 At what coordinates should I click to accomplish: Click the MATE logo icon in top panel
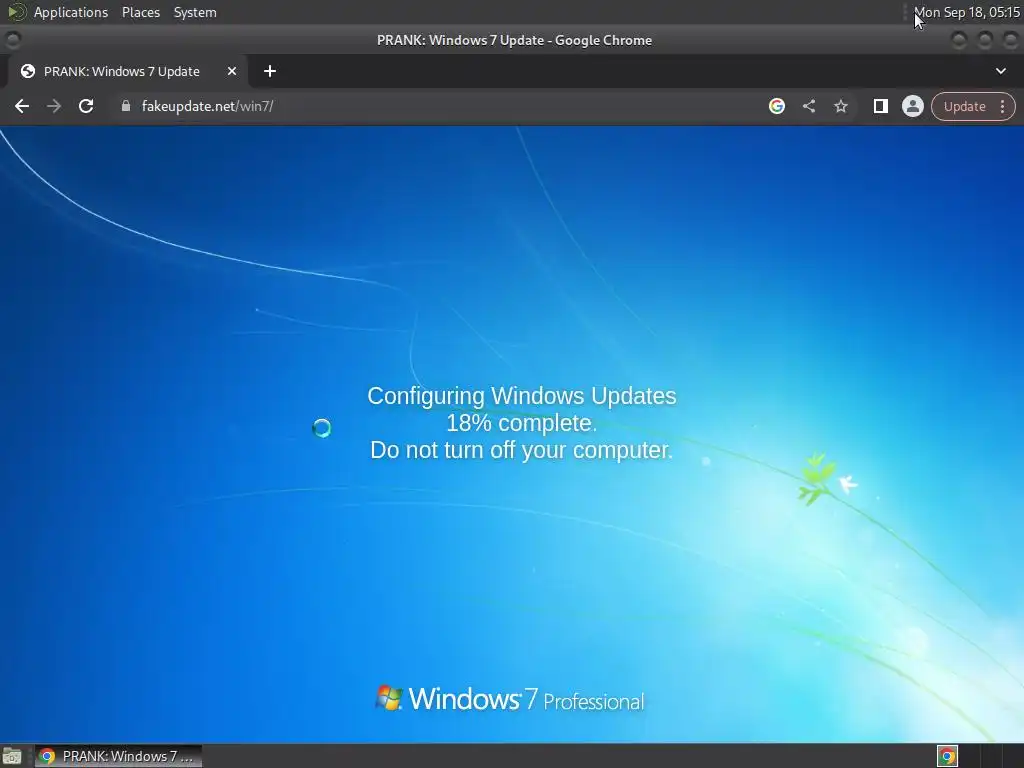[x=16, y=12]
